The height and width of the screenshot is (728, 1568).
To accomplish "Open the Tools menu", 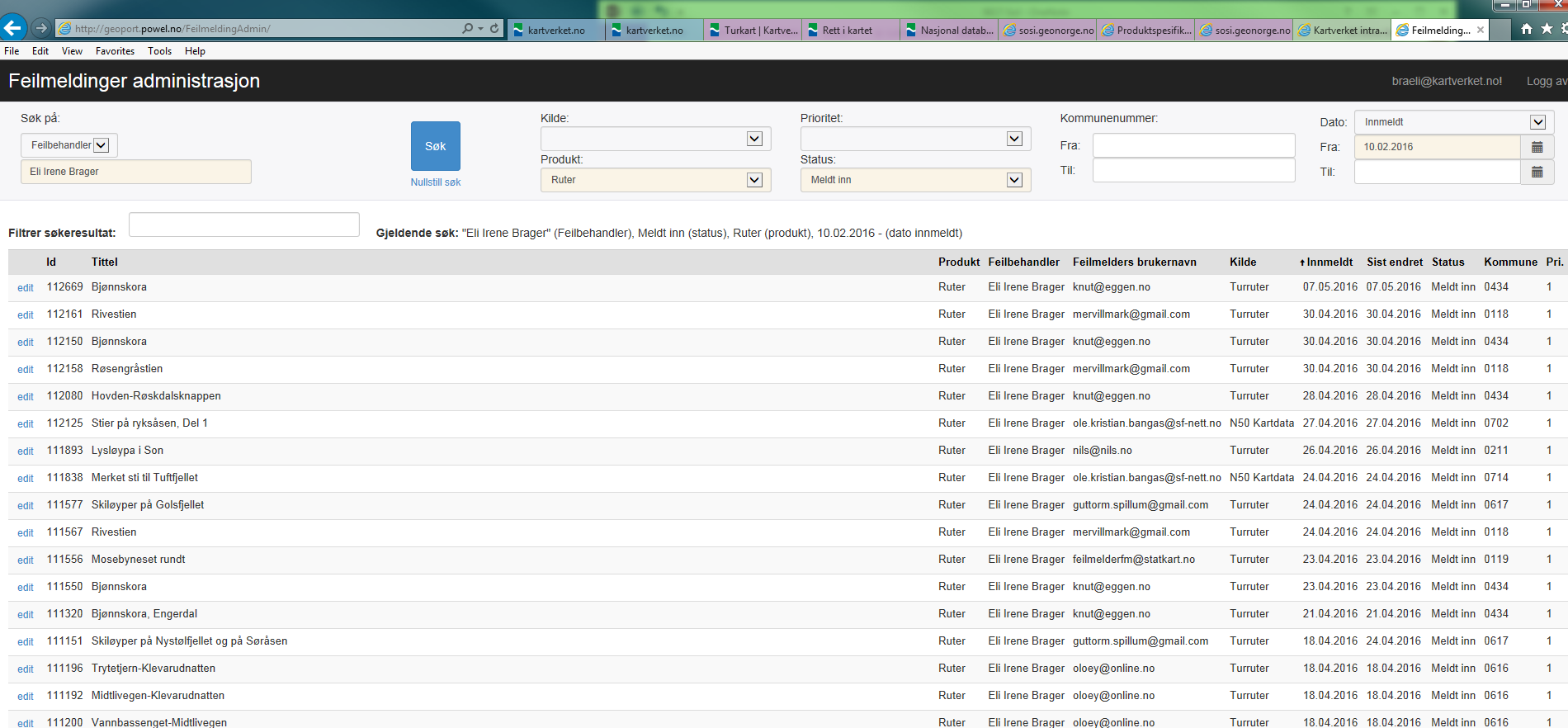I will click(159, 51).
